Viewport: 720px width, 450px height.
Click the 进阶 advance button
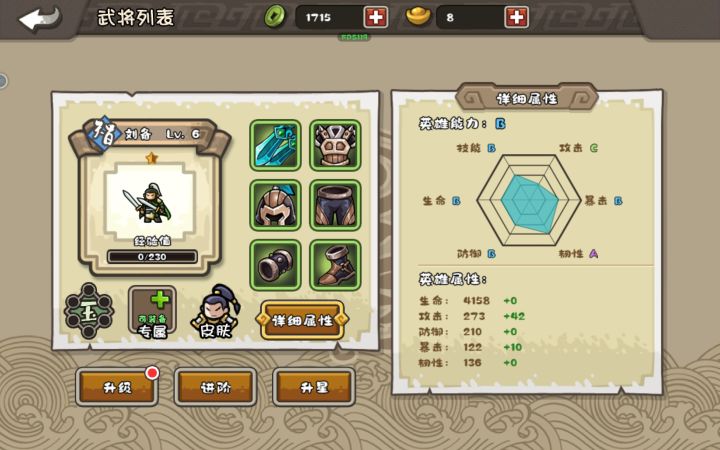pyautogui.click(x=215, y=387)
